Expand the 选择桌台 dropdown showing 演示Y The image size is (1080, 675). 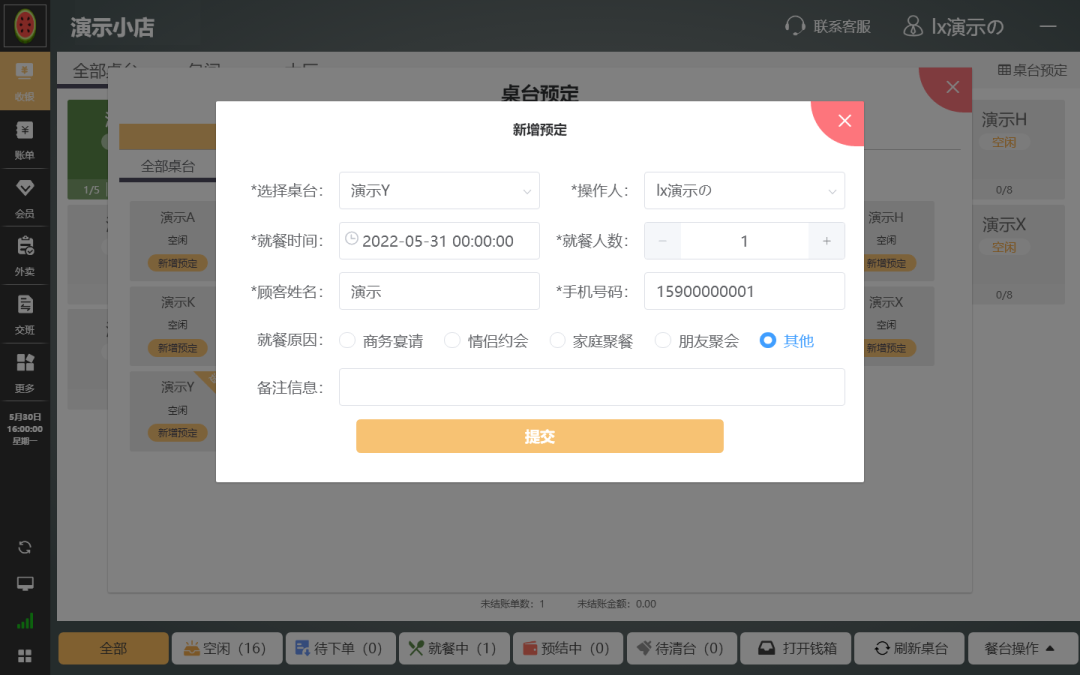coord(439,191)
